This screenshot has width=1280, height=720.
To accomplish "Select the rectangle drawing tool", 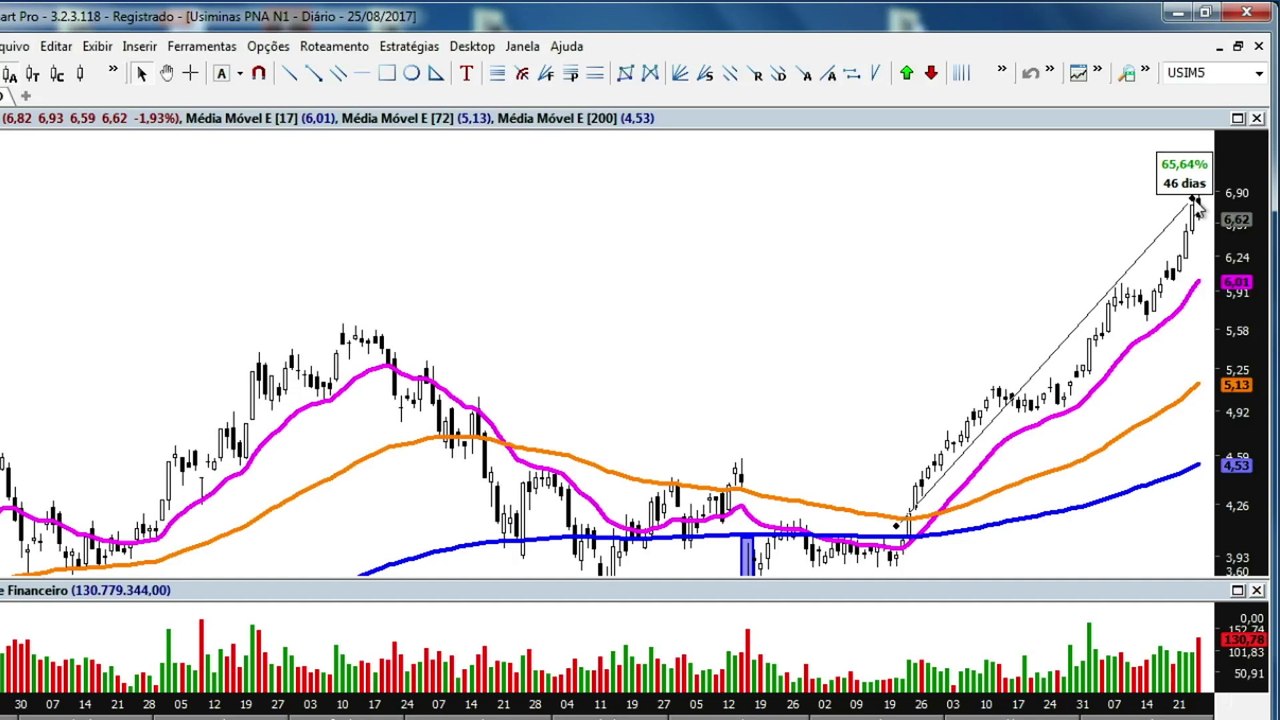I will 386,73.
